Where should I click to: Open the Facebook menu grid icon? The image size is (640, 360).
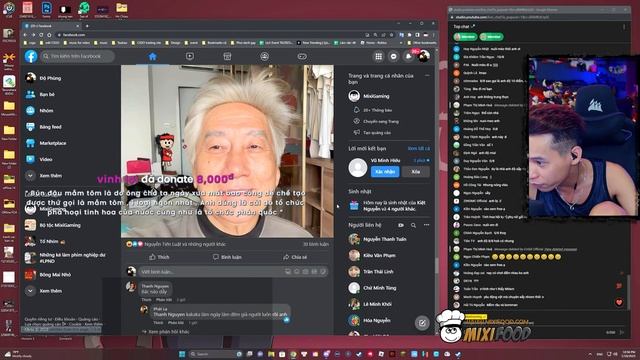(378, 56)
